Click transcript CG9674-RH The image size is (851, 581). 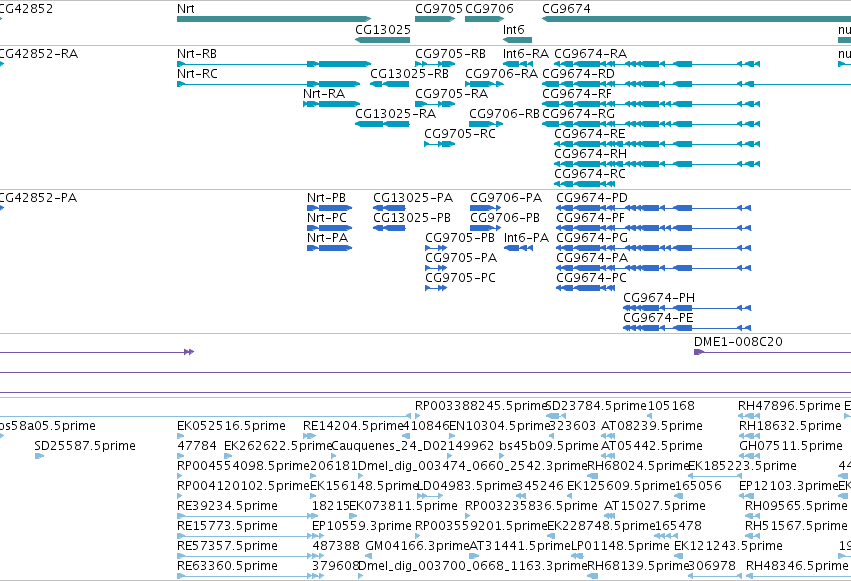click(x=590, y=154)
